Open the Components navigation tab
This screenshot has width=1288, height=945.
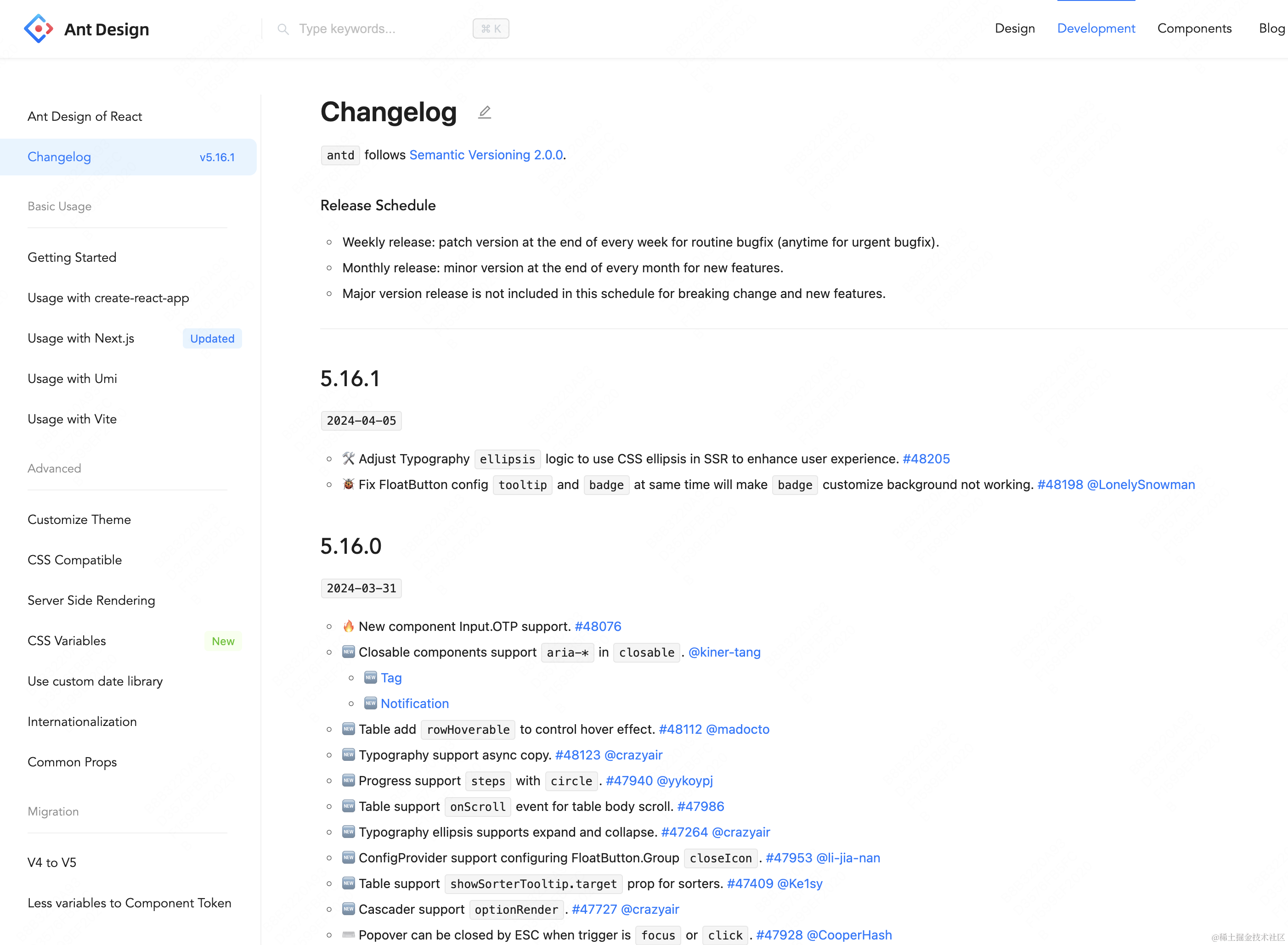(1193, 28)
